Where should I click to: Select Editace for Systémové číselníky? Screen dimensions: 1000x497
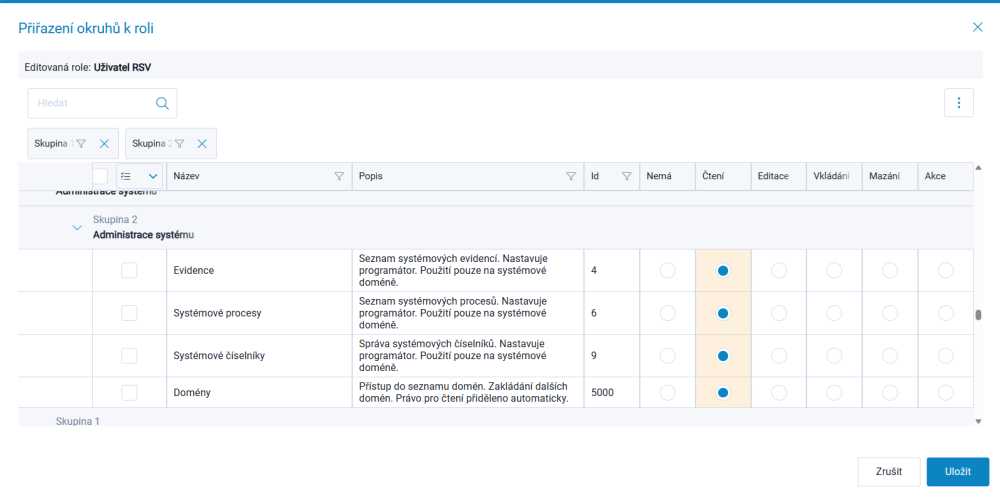(779, 356)
